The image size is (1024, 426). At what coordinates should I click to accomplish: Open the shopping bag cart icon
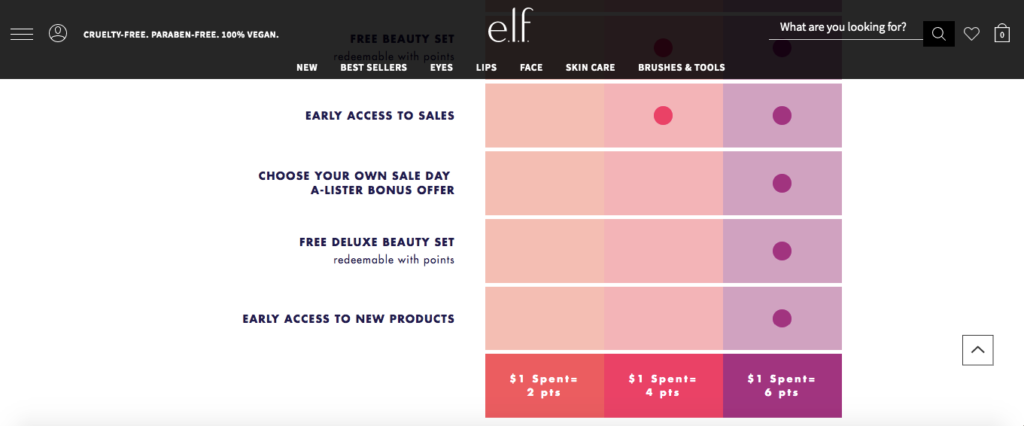[1002, 33]
